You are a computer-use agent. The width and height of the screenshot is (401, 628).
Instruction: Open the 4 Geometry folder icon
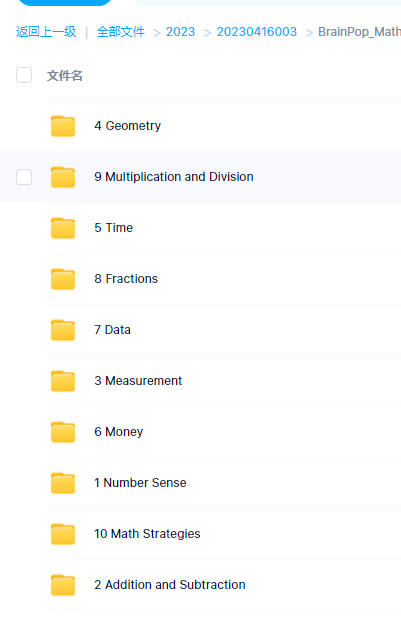click(x=63, y=126)
